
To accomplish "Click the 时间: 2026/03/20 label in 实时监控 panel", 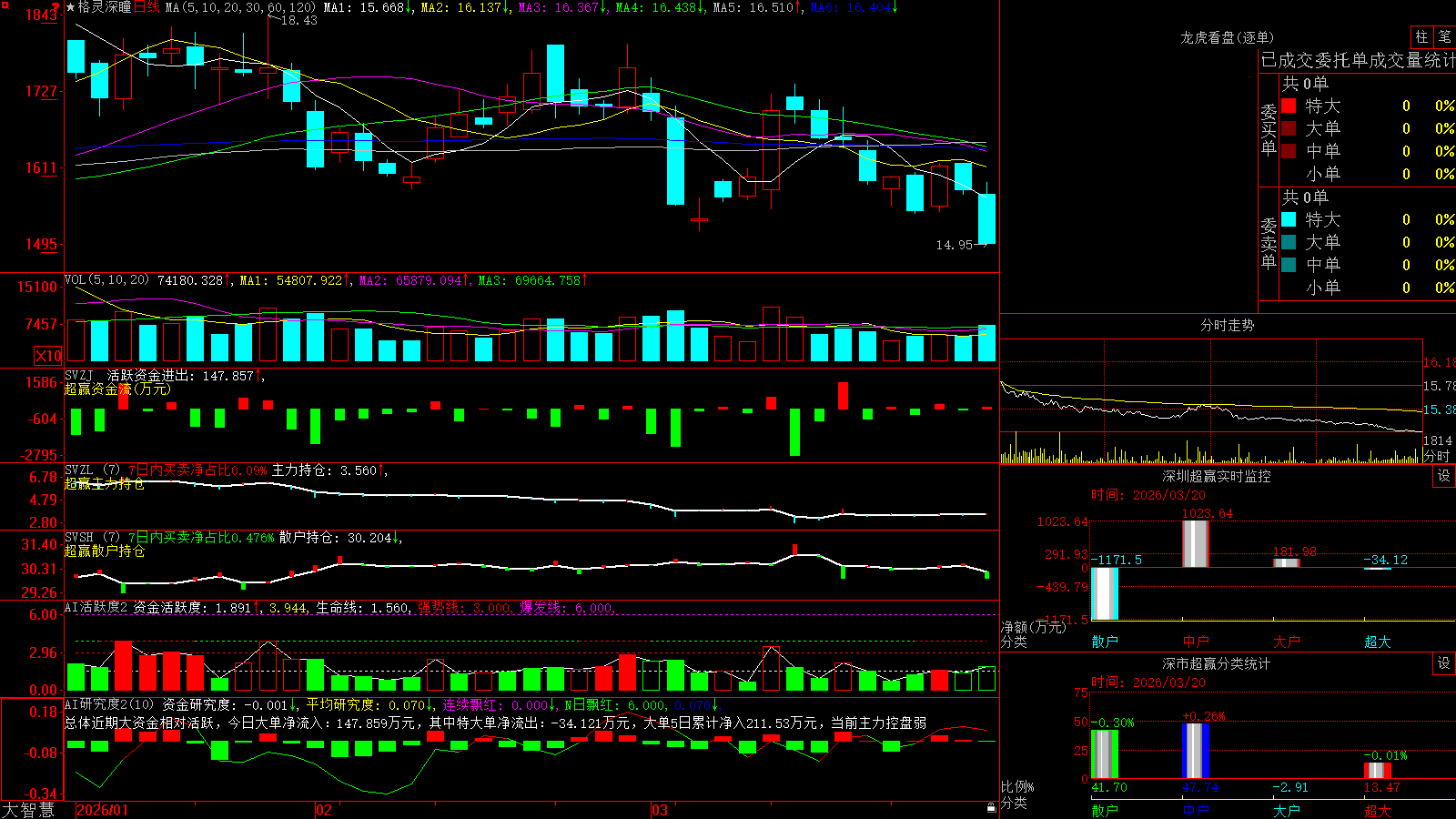I will pyautogui.click(x=1148, y=495).
